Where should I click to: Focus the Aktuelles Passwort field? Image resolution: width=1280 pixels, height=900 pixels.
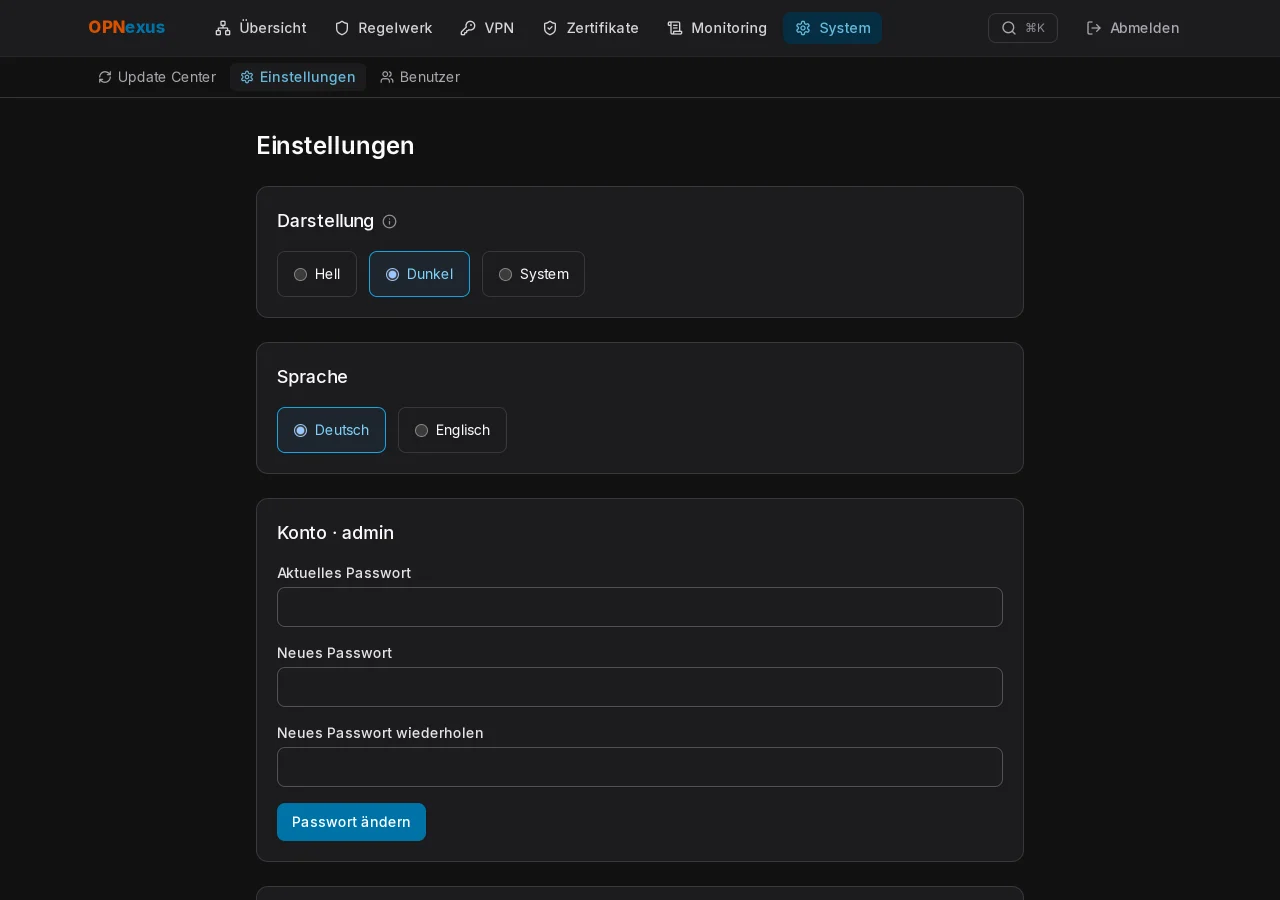[x=640, y=607]
